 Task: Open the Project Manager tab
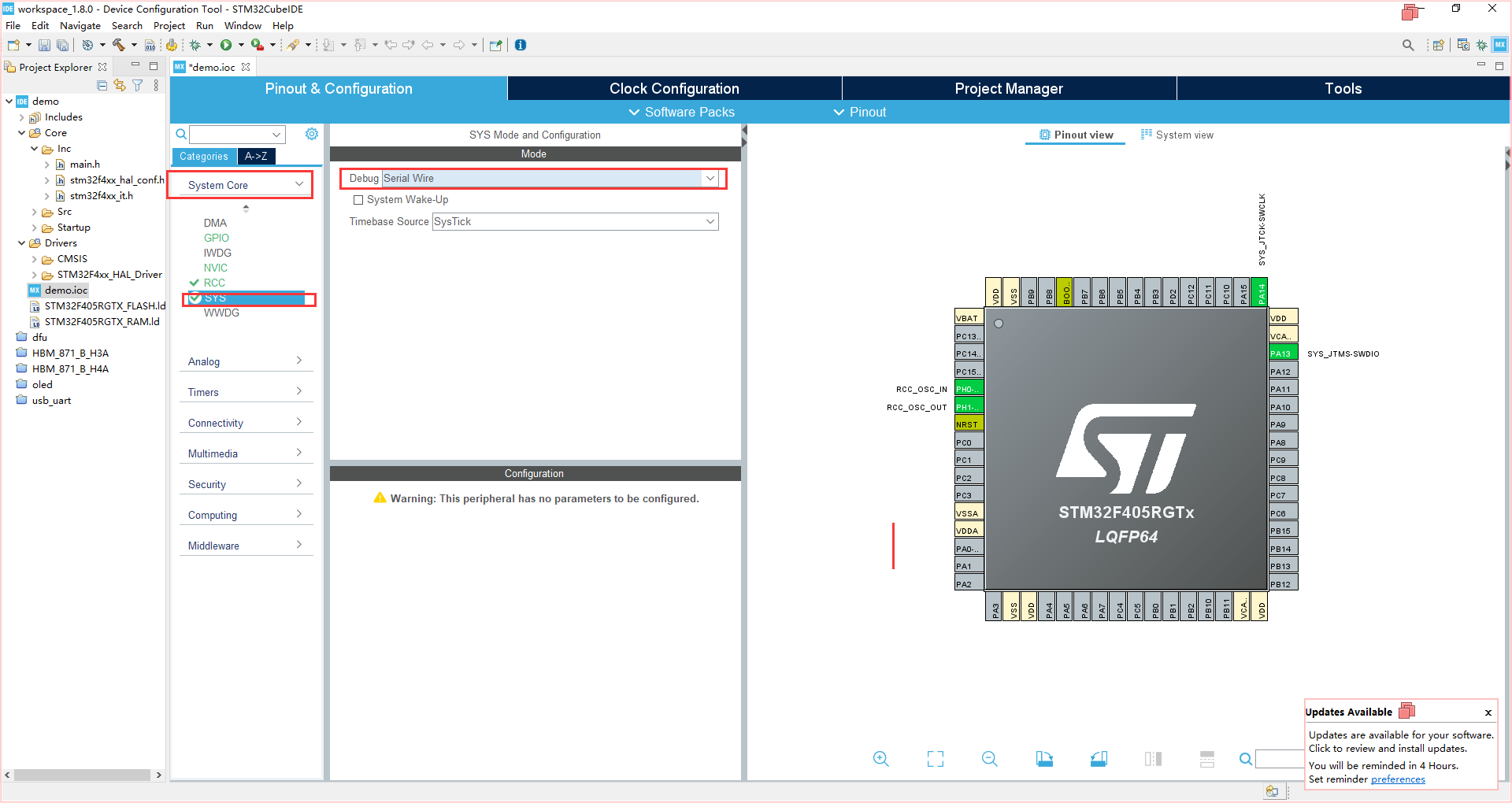coord(1009,89)
